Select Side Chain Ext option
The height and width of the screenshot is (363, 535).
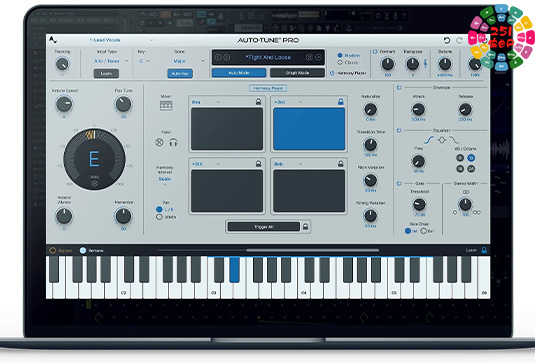423,231
